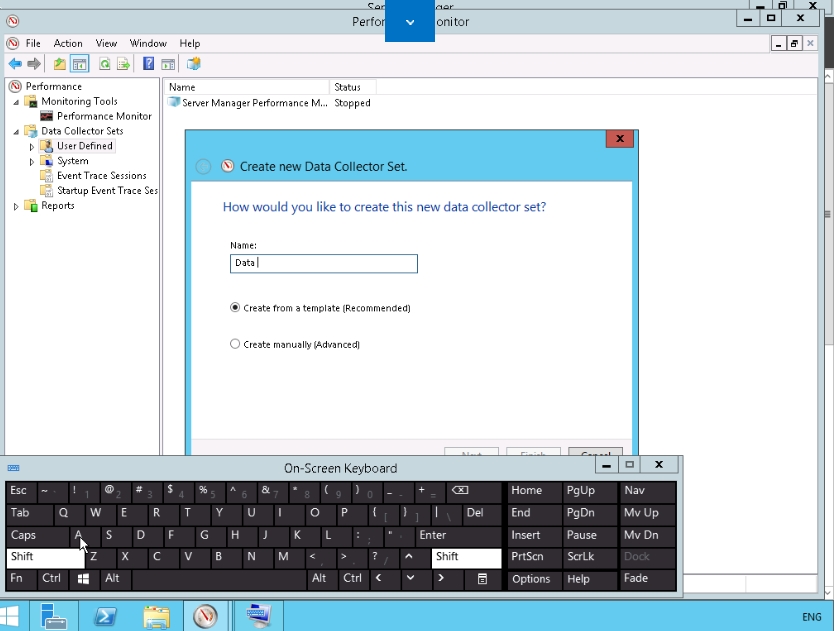Toggle Show/Hide Action Pane toolbar icon
Image resolution: width=836 pixels, height=631 pixels.
[x=168, y=64]
